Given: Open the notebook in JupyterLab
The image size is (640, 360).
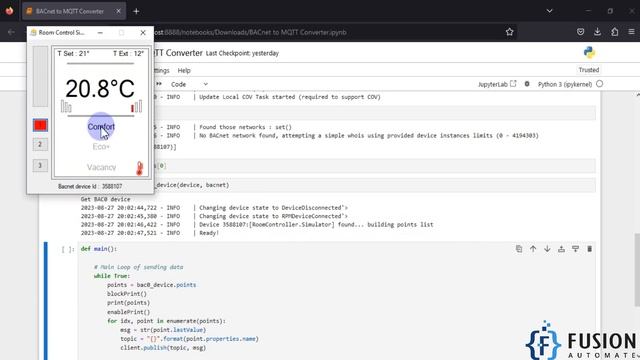Looking at the screenshot, I should coord(497,84).
